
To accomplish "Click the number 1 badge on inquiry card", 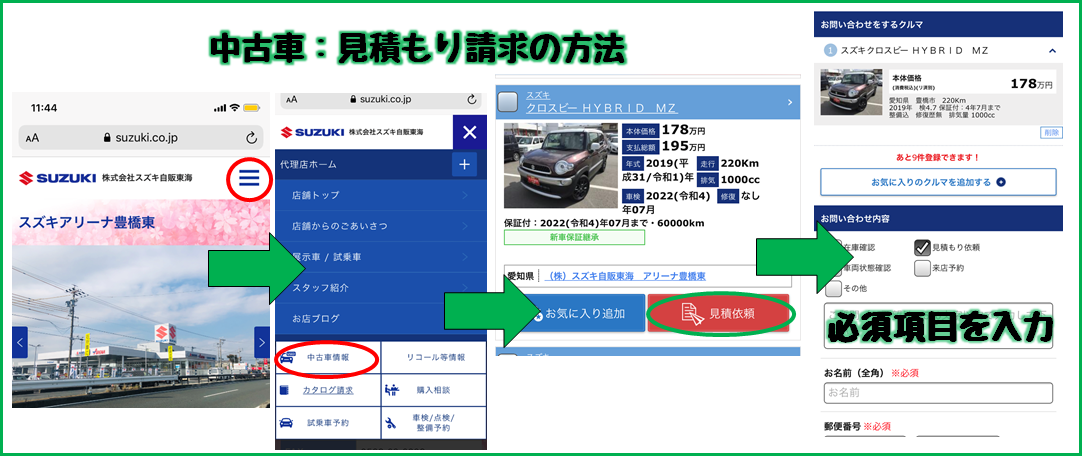I will click(831, 50).
